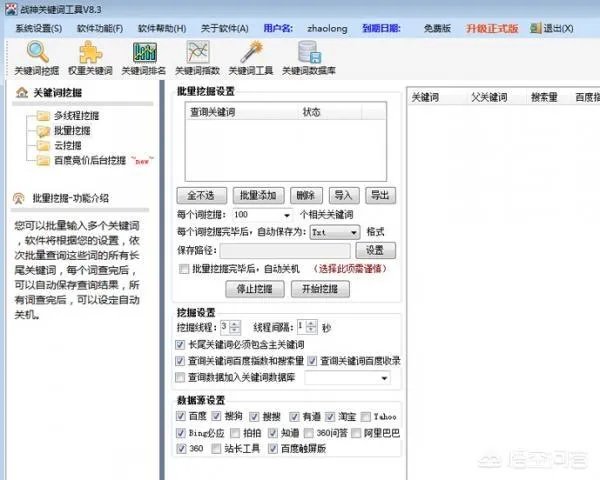Viewport: 600px width, 480px height.
Task: Toggle the 搜狗 data source checkbox
Action: pos(216,416)
